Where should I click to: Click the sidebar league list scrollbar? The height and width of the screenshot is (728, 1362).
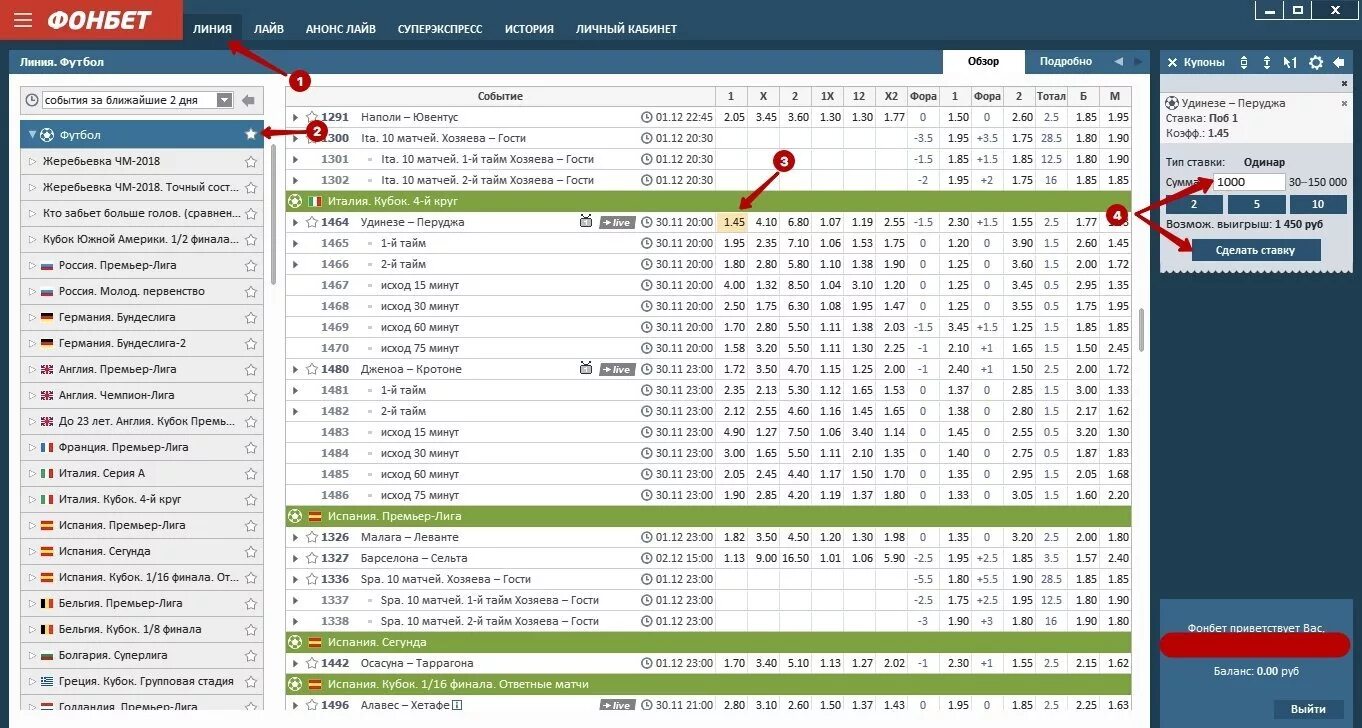[274, 215]
